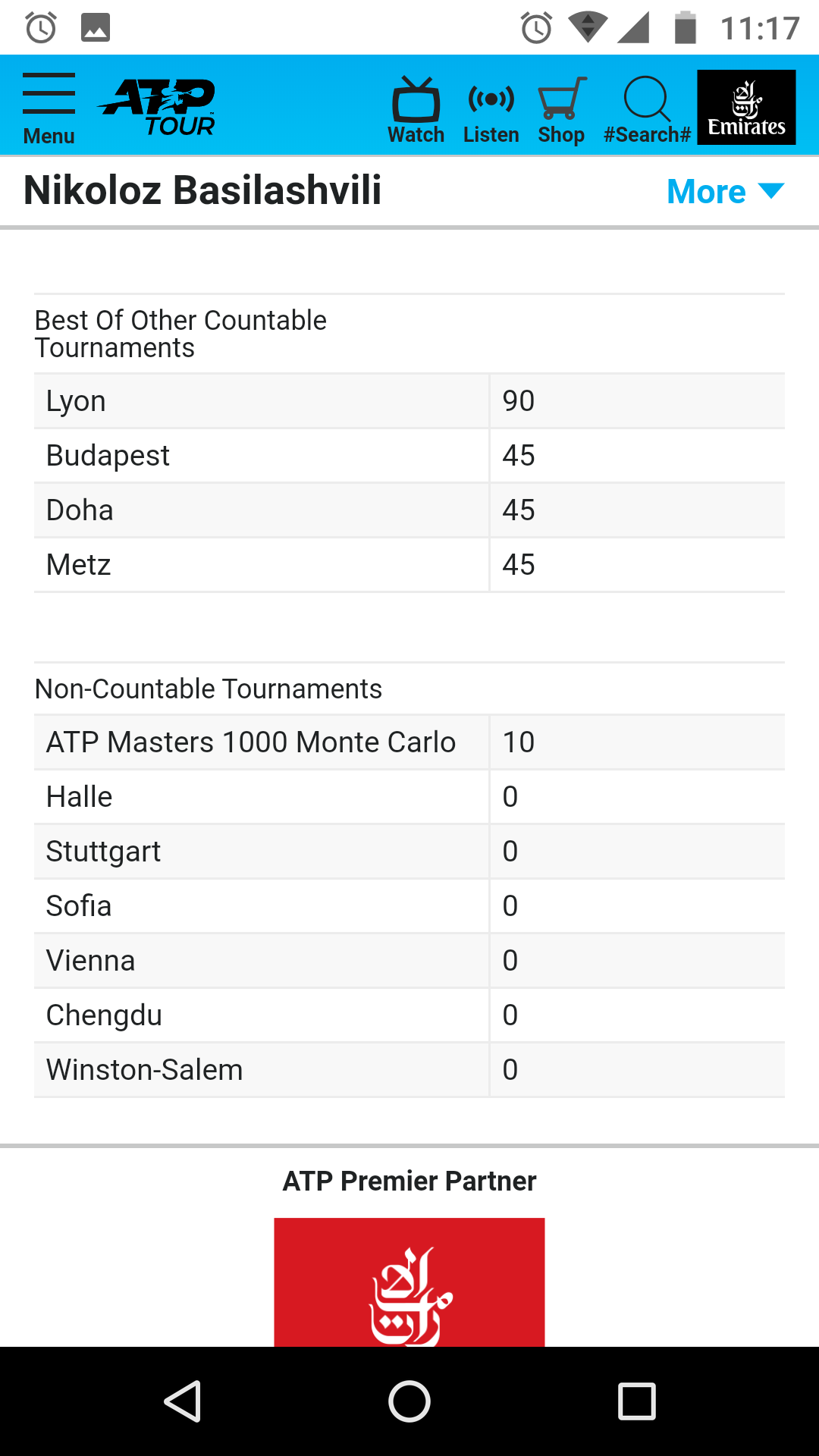Image resolution: width=819 pixels, height=1456 pixels.
Task: Open the recent apps square button
Action: pyautogui.click(x=637, y=1401)
